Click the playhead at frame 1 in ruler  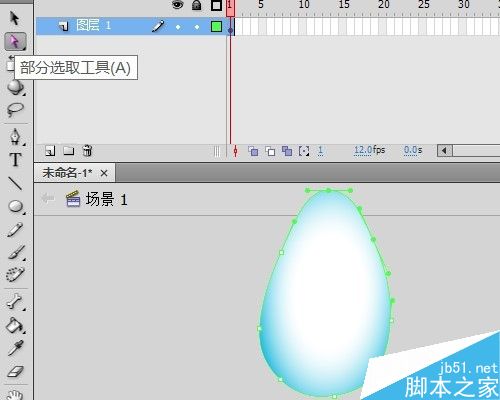click(x=230, y=7)
